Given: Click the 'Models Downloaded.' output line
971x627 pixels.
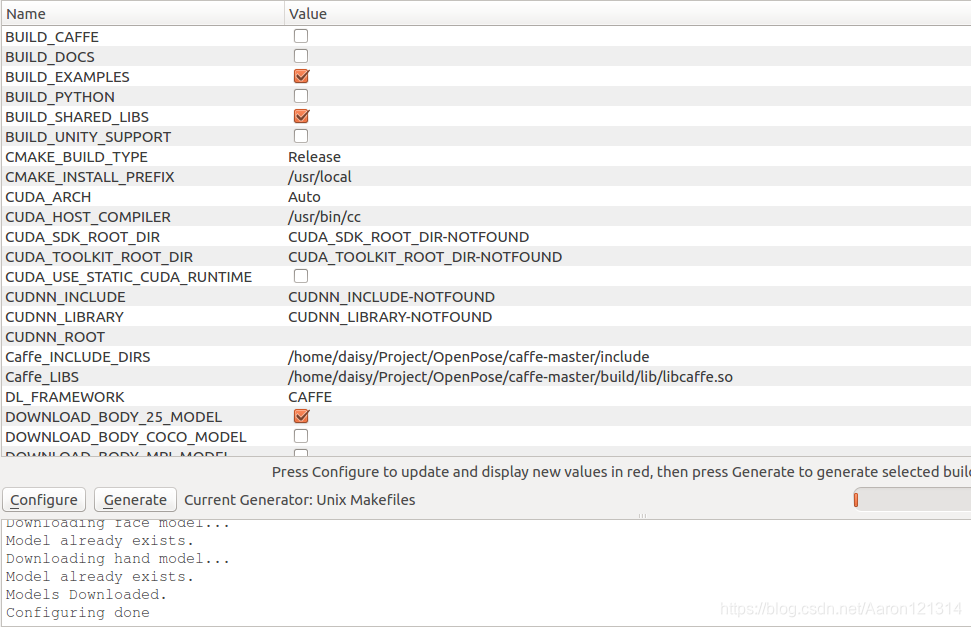Looking at the screenshot, I should point(86,595).
